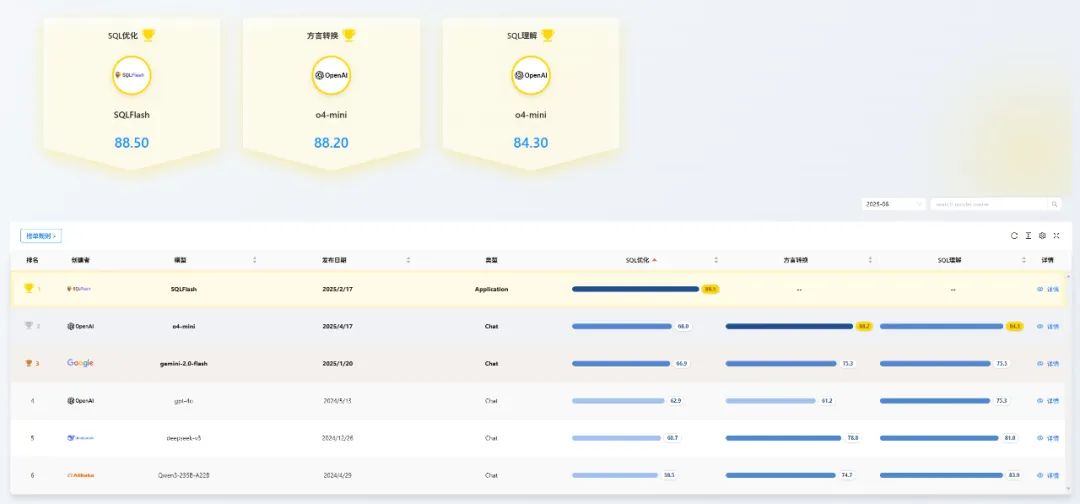The image size is (1080, 504).
Task: Click the SQL理解 column header label
Action: coord(950,260)
